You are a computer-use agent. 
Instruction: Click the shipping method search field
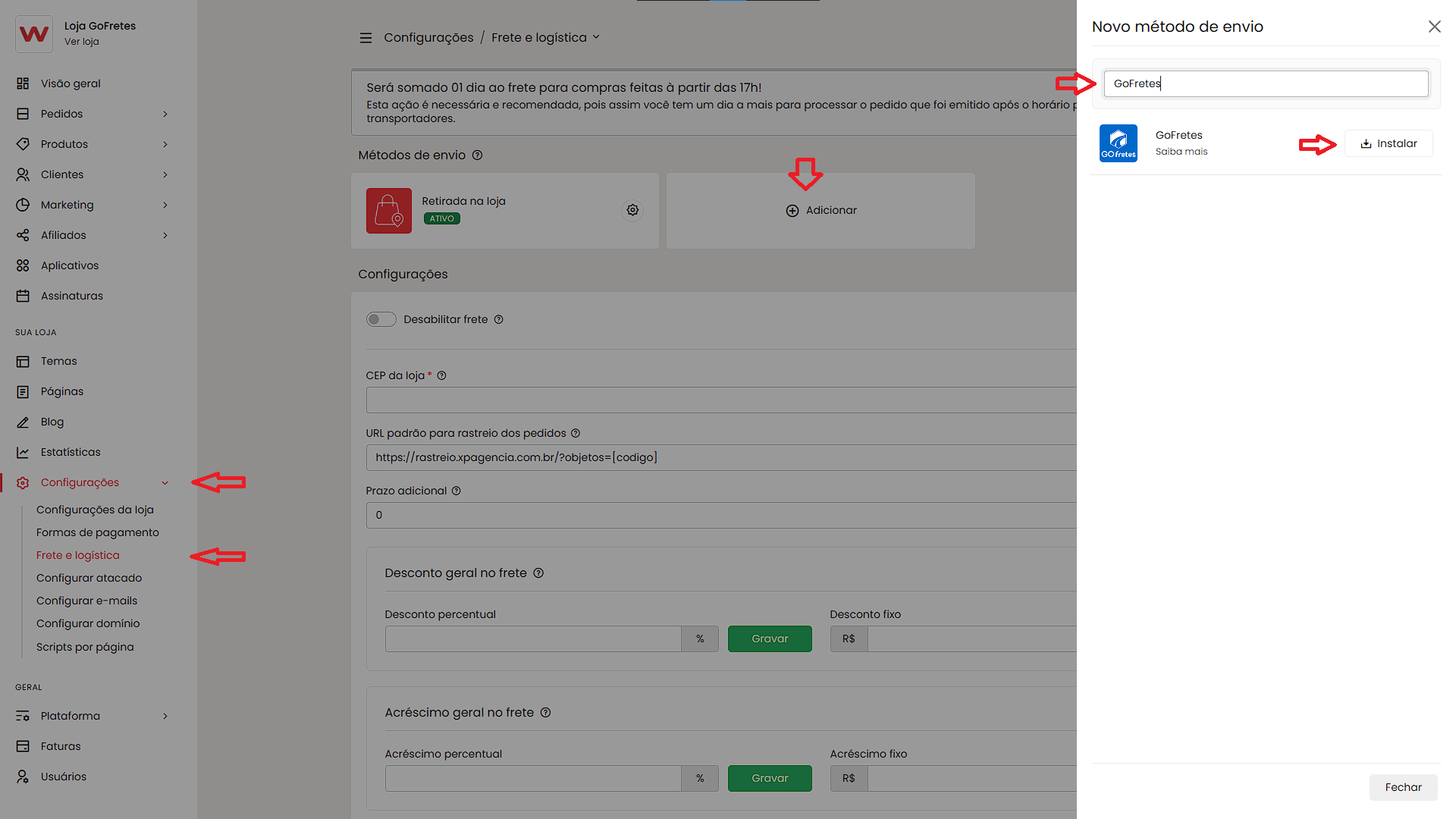(1265, 83)
